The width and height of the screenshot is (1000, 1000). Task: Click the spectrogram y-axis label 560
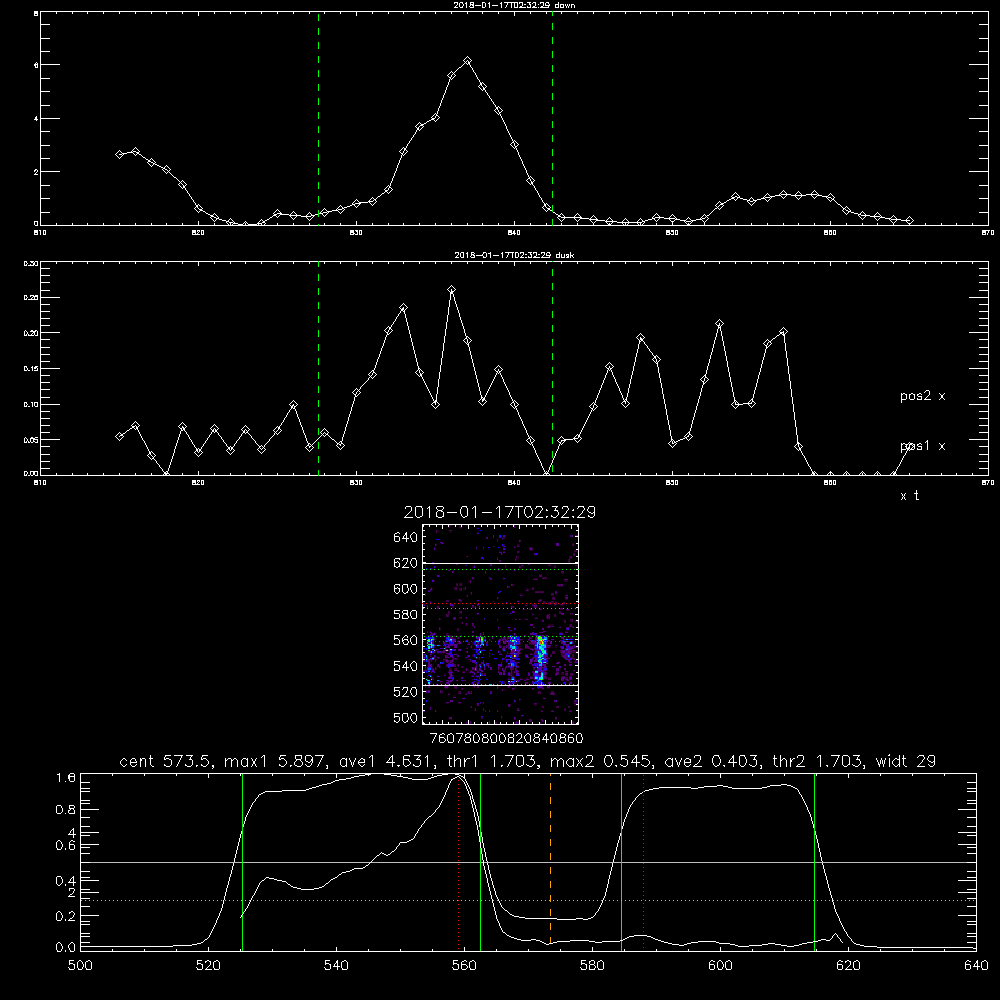(x=406, y=640)
